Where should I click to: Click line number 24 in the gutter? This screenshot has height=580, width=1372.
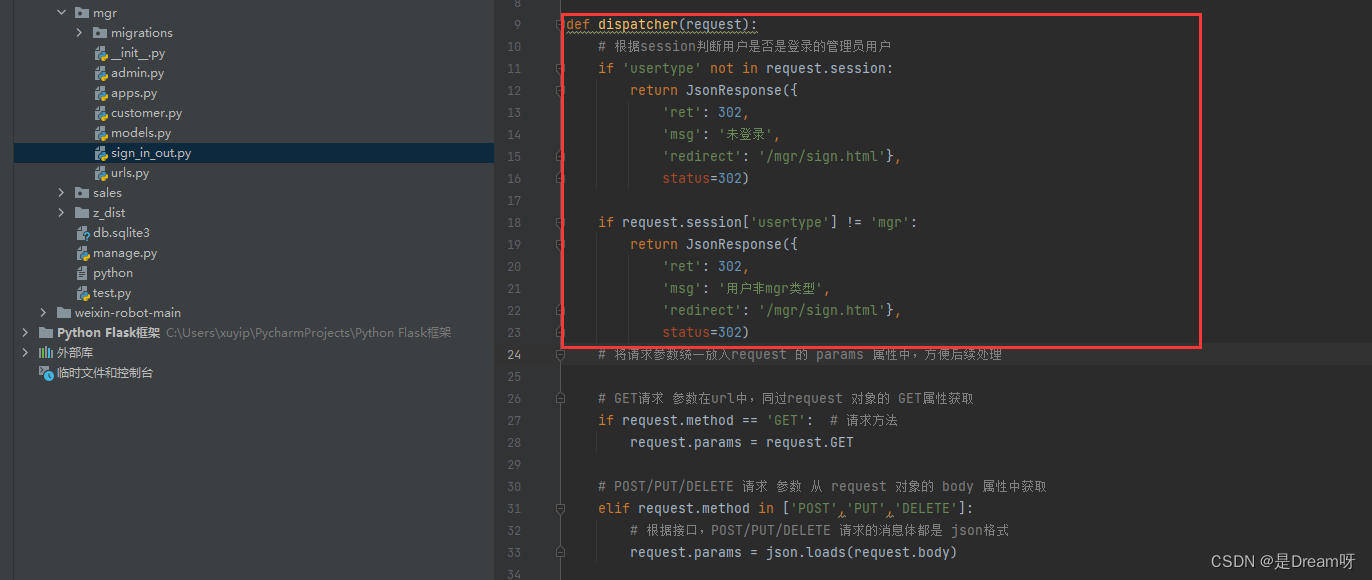click(515, 355)
